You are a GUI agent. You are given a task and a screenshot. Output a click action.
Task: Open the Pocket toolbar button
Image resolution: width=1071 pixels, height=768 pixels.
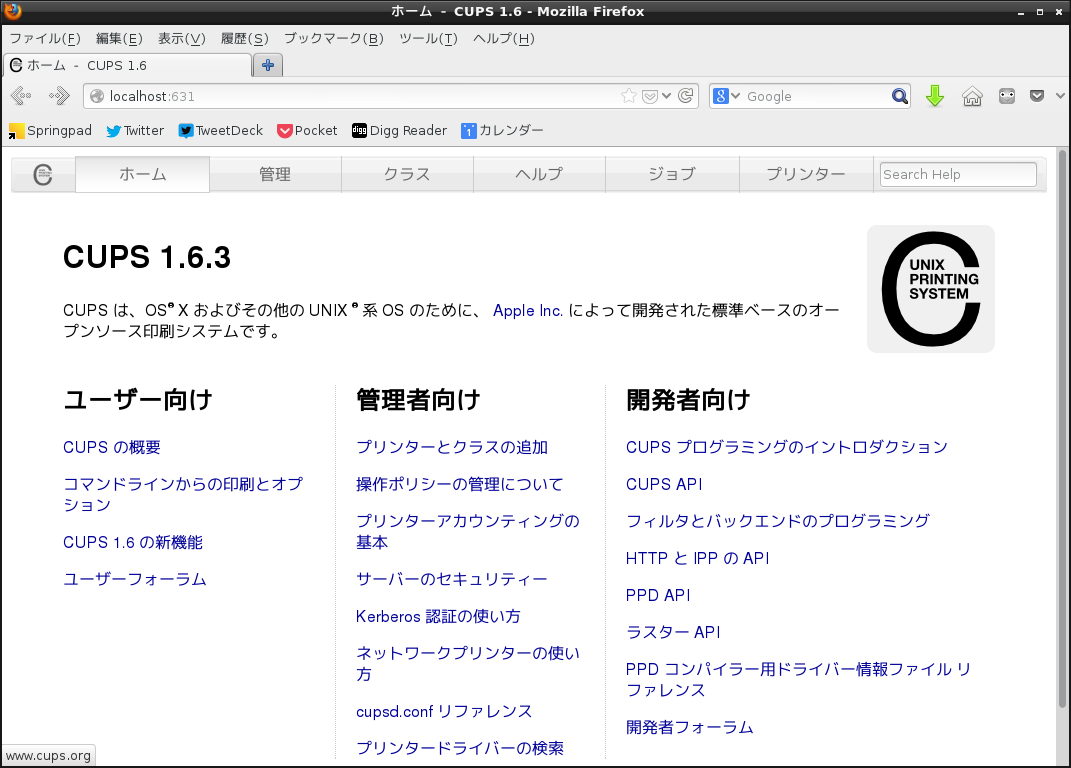point(1037,96)
